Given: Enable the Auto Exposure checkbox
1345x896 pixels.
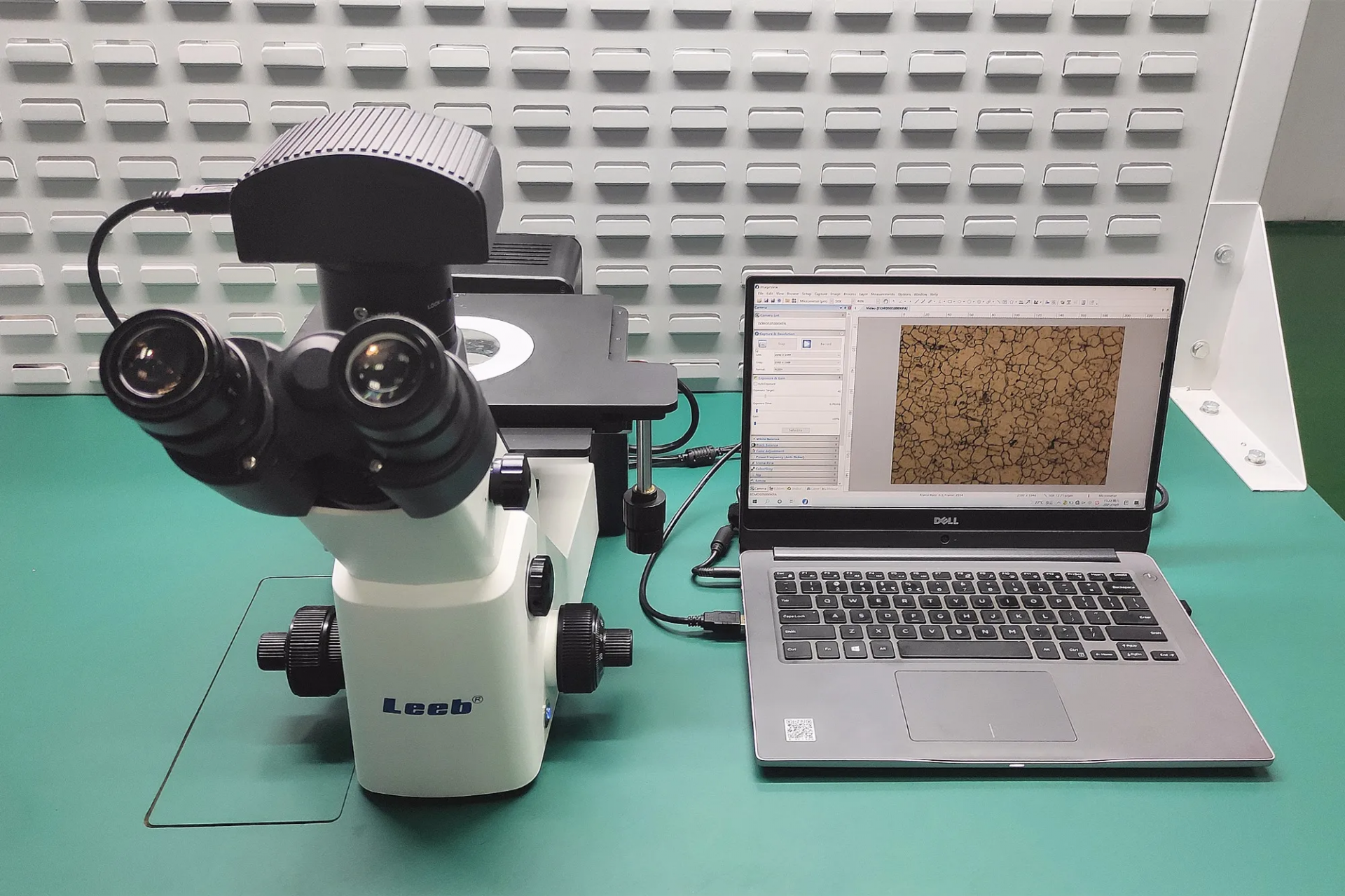Looking at the screenshot, I should pyautogui.click(x=755, y=384).
